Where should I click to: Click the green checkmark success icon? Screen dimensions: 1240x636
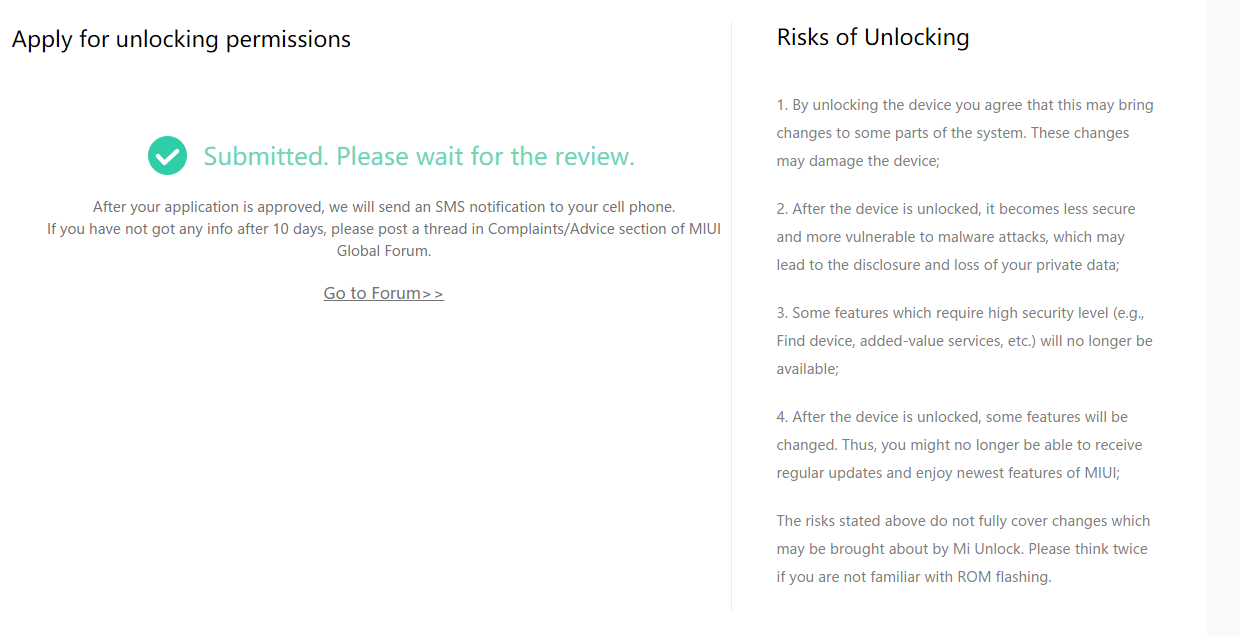click(167, 156)
